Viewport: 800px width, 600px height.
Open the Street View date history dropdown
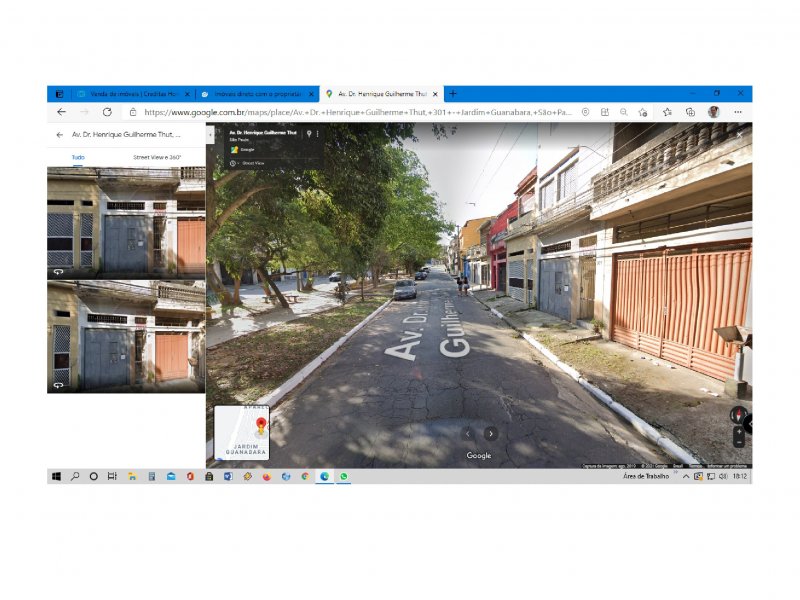pyautogui.click(x=234, y=163)
